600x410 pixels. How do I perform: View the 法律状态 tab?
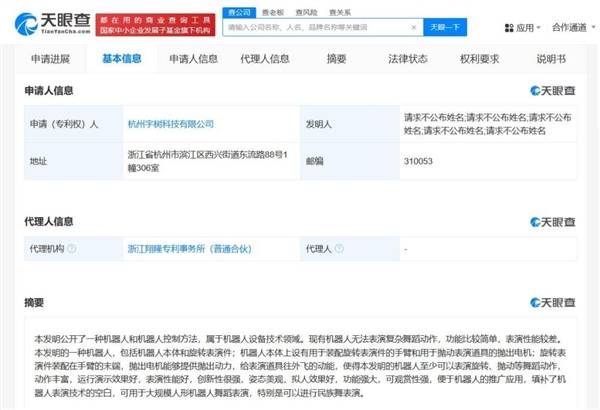point(408,59)
